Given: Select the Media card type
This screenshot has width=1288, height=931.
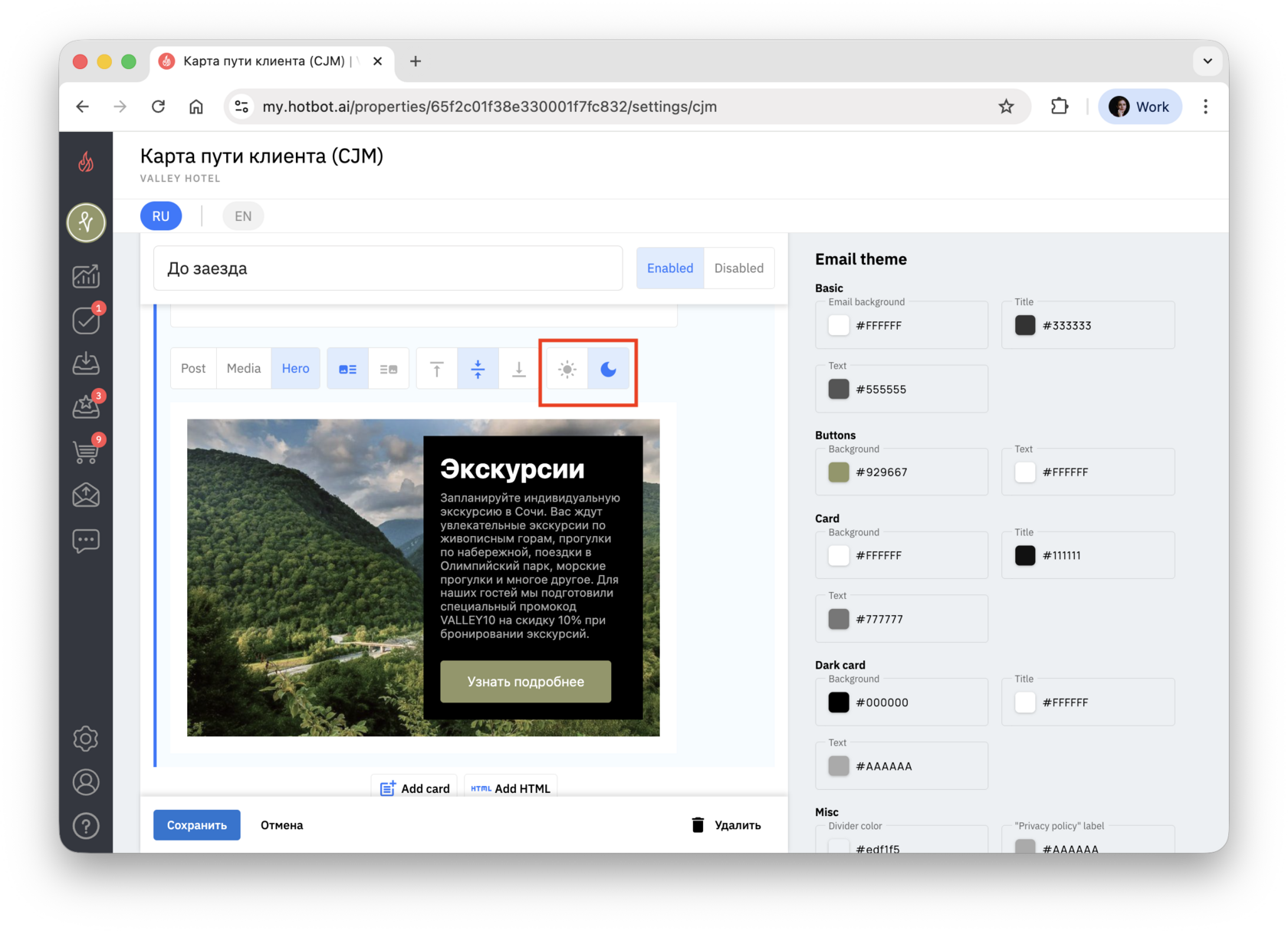Looking at the screenshot, I should click(x=244, y=369).
